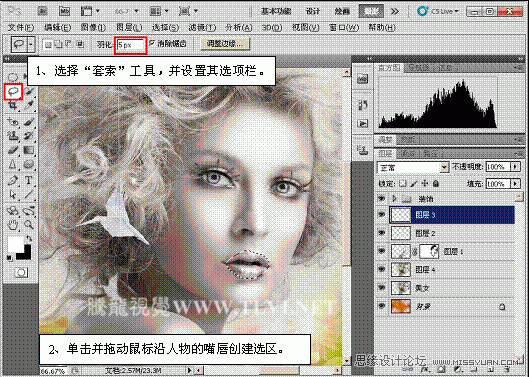Viewport: 529px width, 377px height.
Task: Select the Sharpen triangle tool
Action: pos(13,165)
